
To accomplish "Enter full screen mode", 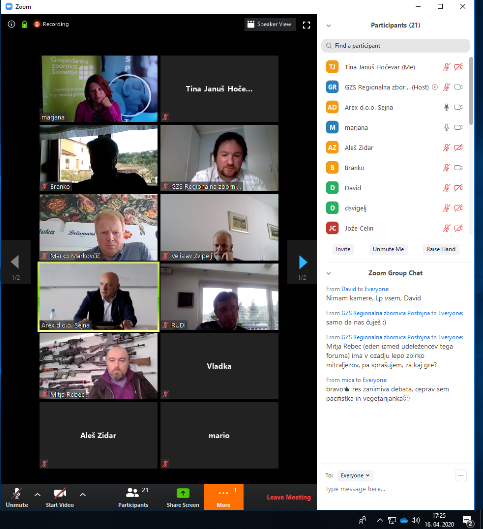I will point(306,25).
